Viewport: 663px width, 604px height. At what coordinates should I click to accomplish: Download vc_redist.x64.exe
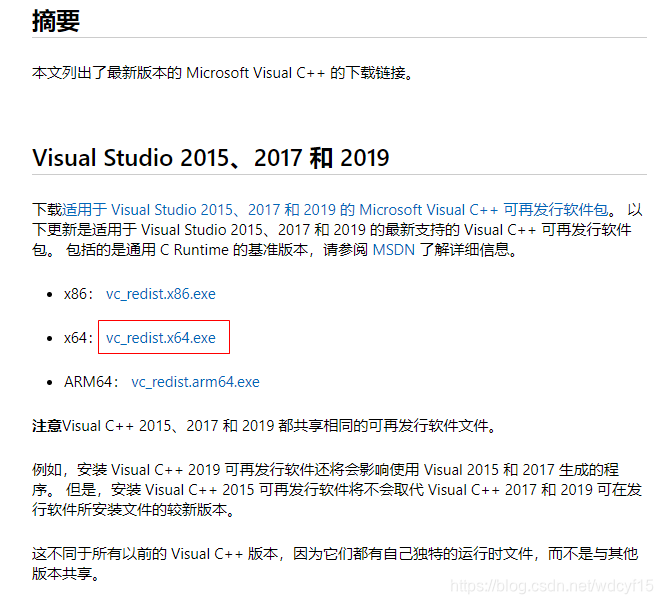[161, 338]
